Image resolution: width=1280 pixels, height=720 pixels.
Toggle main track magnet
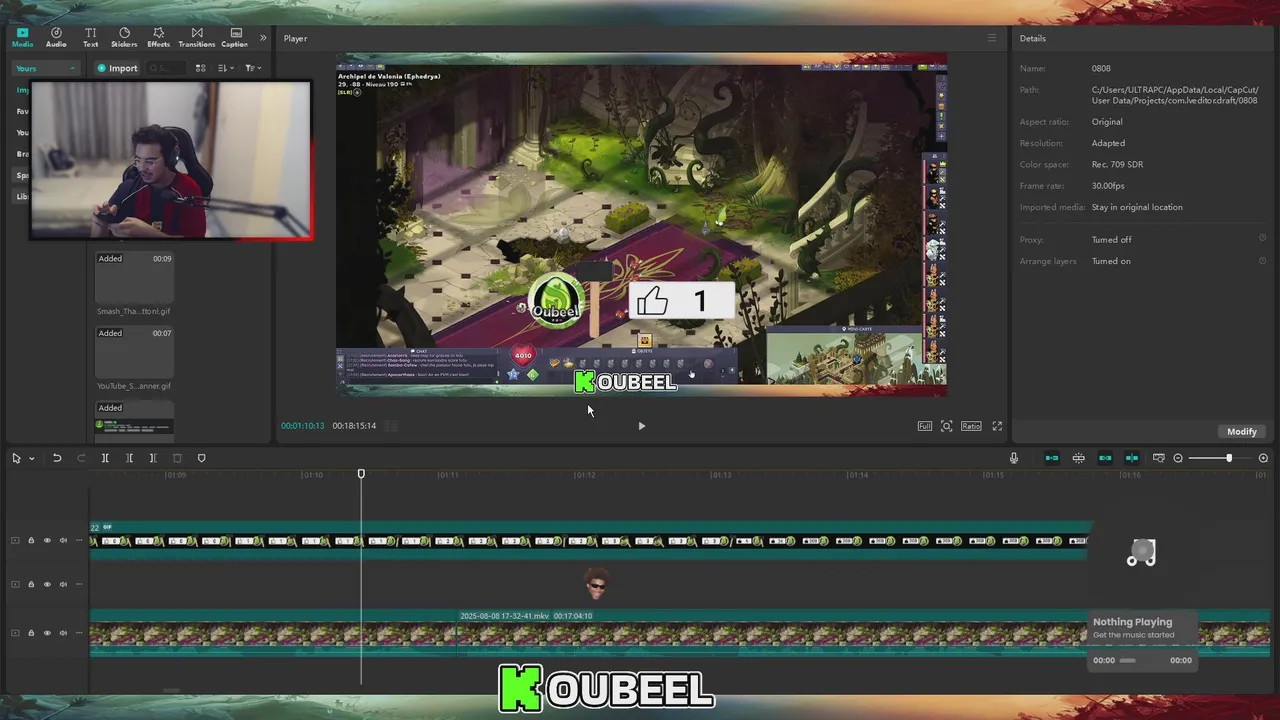point(1052,458)
